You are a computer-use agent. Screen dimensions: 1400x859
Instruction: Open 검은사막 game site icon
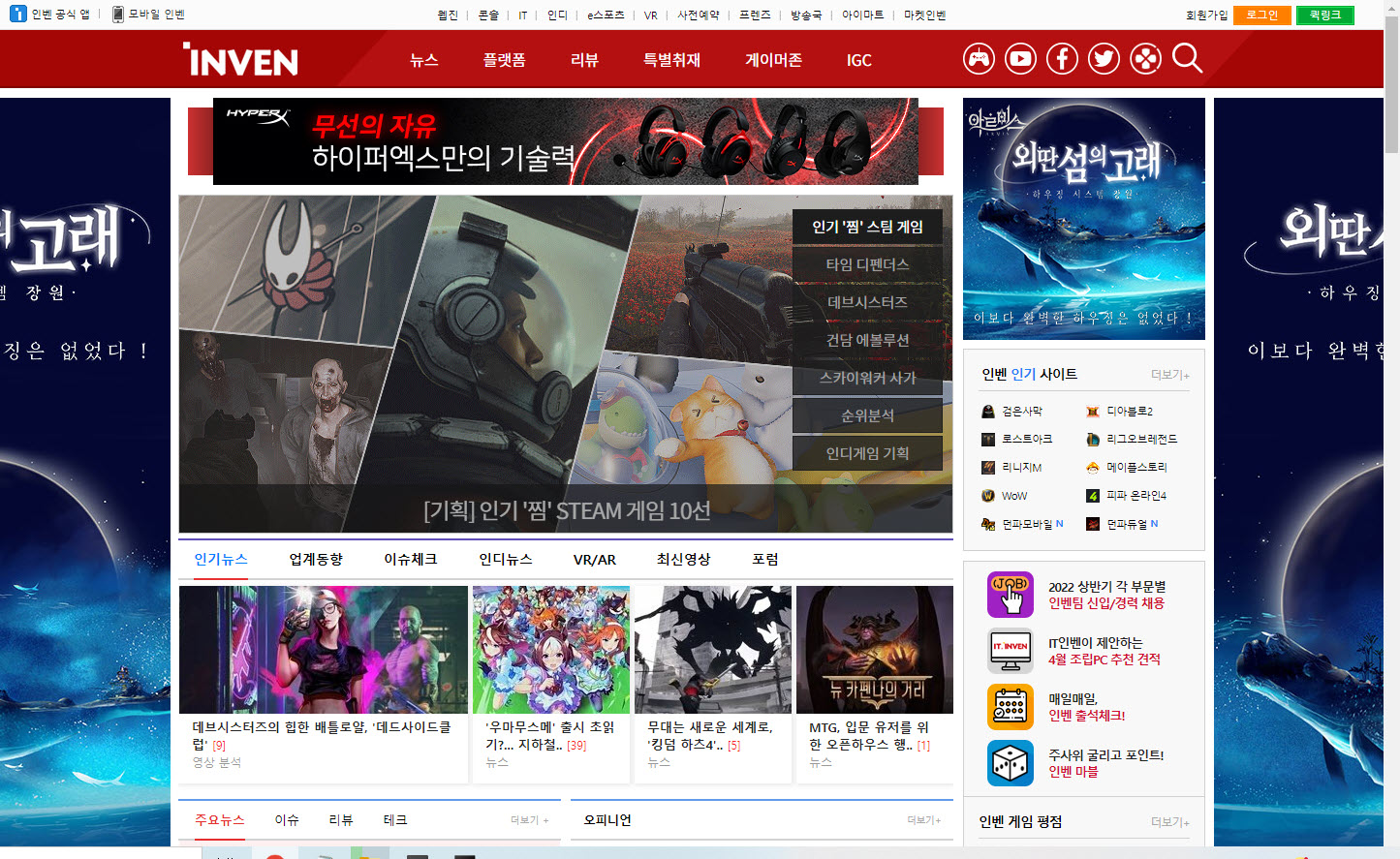point(988,412)
